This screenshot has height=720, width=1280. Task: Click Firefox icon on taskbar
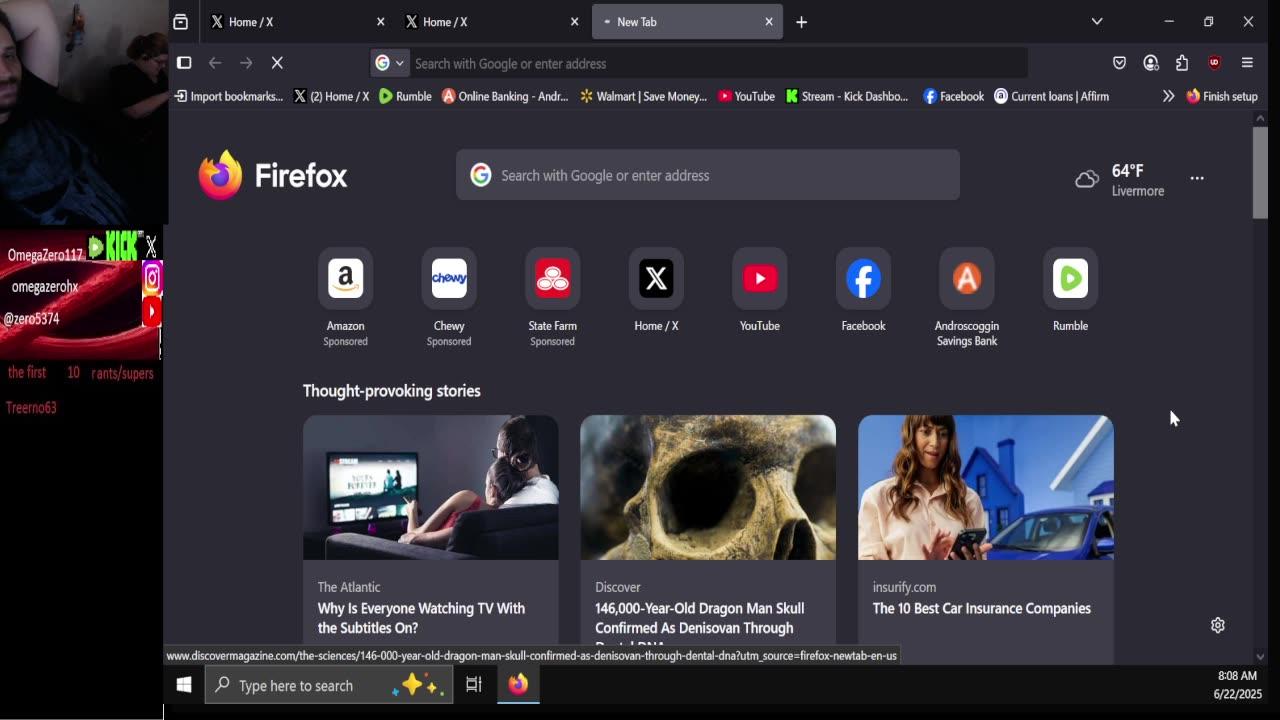point(518,685)
